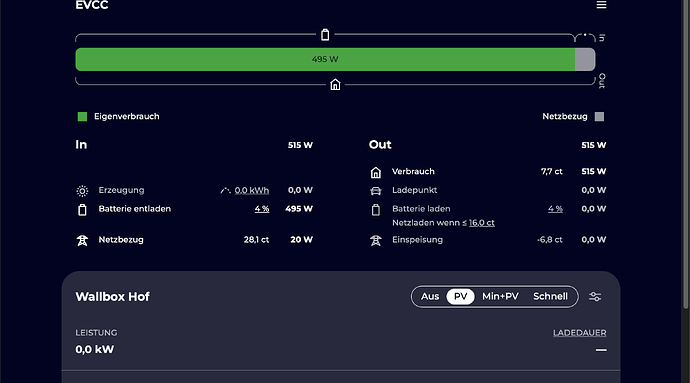This screenshot has width=690, height=383.
Task: Select the PV charging mode
Action: (x=460, y=296)
